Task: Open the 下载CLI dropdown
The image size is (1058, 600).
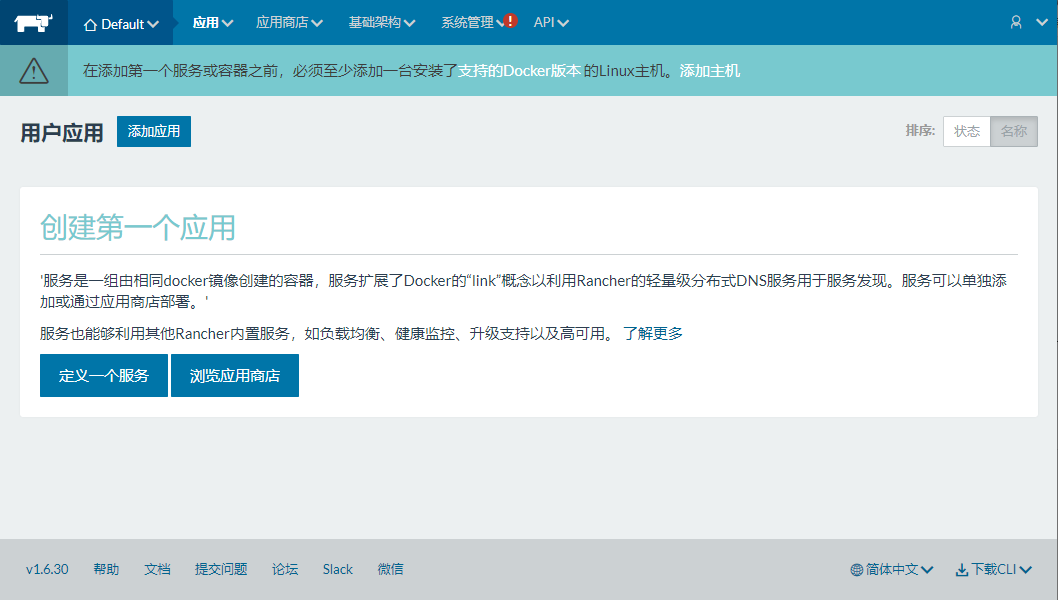Action: tap(994, 569)
